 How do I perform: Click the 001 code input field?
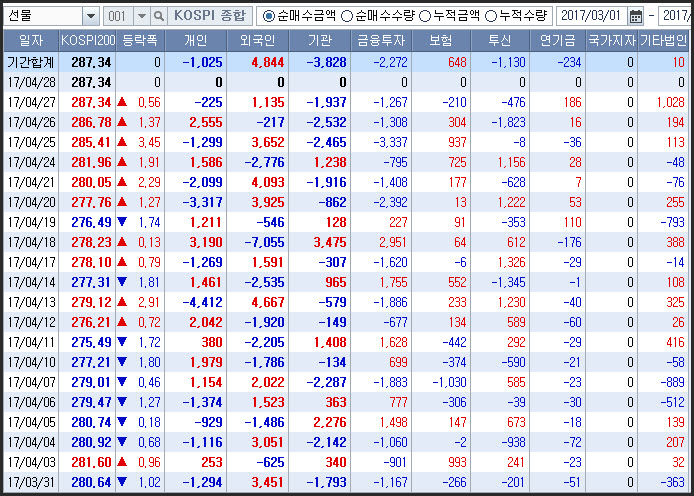pos(118,16)
